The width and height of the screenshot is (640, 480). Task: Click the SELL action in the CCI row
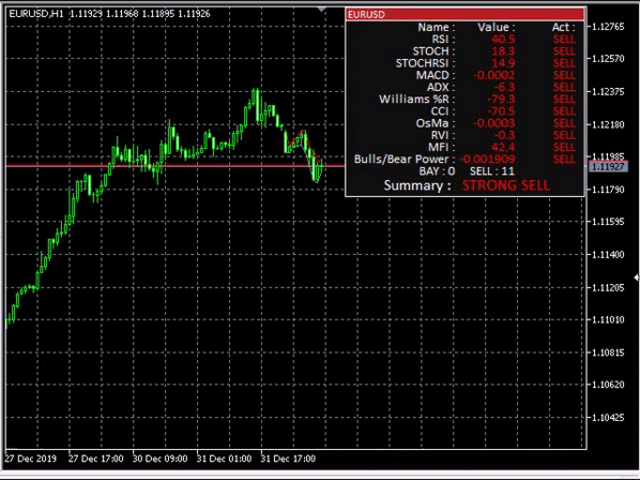click(564, 111)
